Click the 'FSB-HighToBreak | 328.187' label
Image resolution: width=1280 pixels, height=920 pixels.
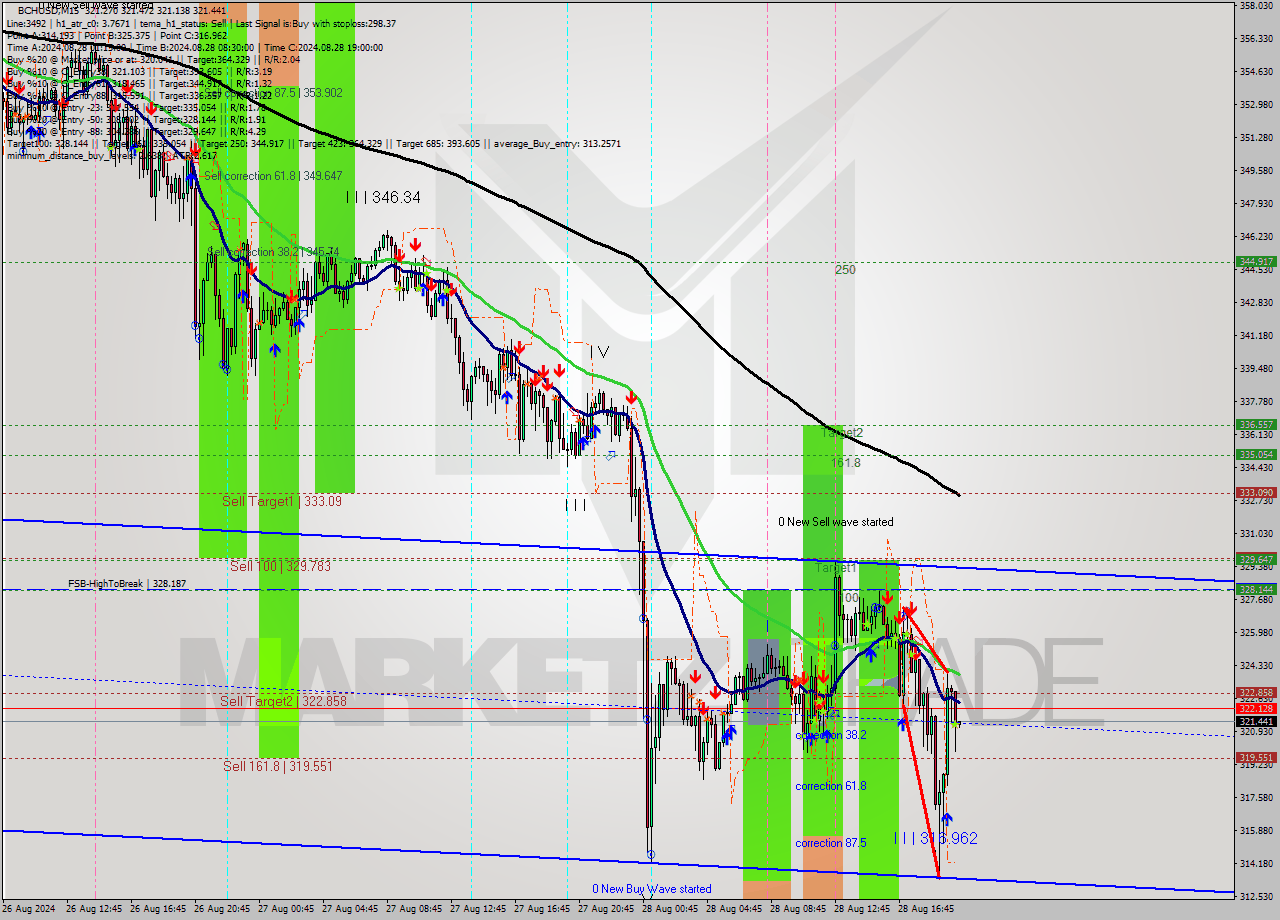[127, 583]
